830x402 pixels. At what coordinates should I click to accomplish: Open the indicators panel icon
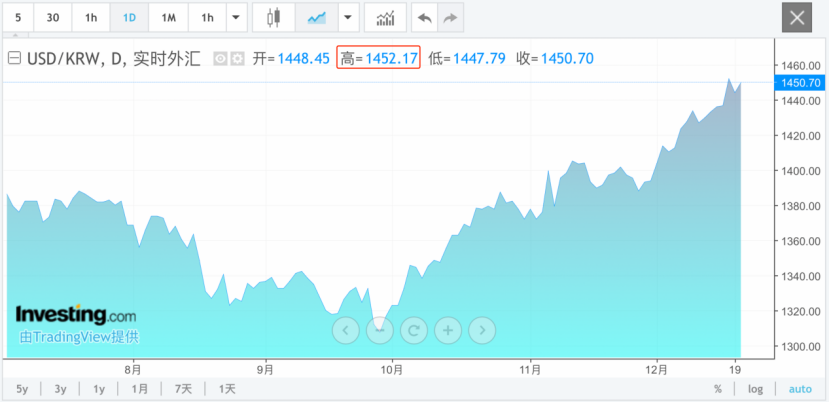coord(385,18)
